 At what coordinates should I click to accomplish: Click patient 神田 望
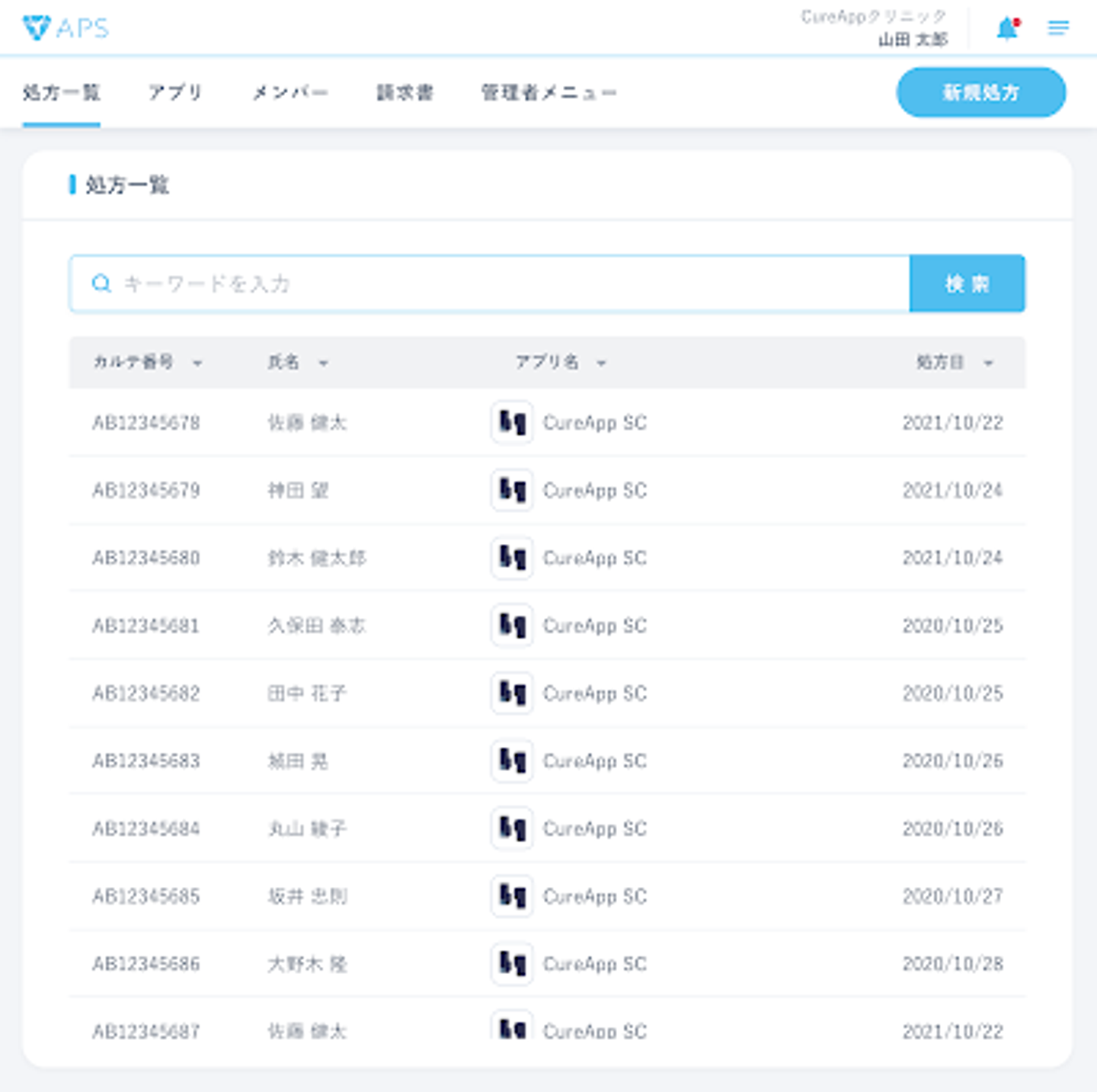(298, 491)
